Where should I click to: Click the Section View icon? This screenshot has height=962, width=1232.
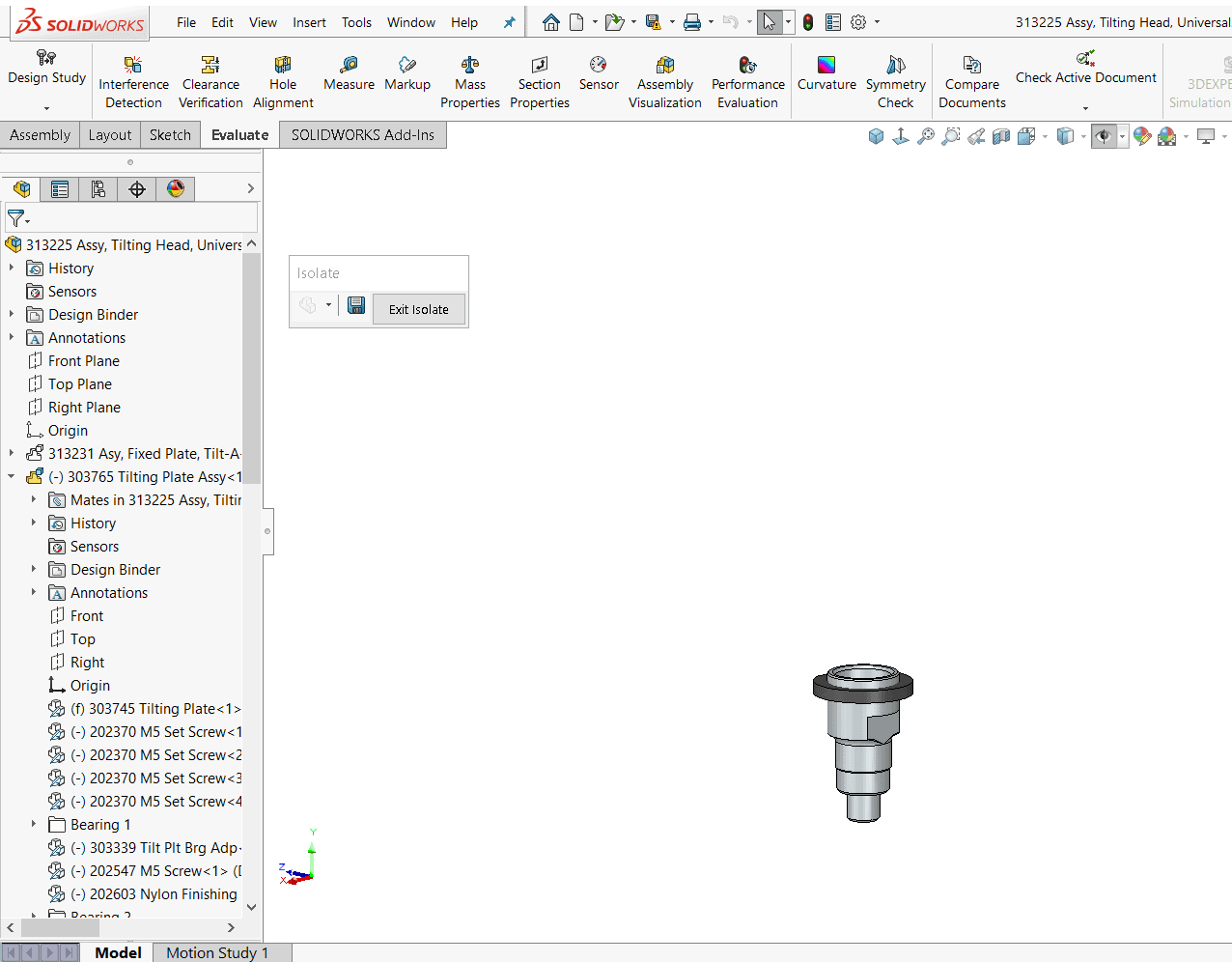pyautogui.click(x=1001, y=136)
